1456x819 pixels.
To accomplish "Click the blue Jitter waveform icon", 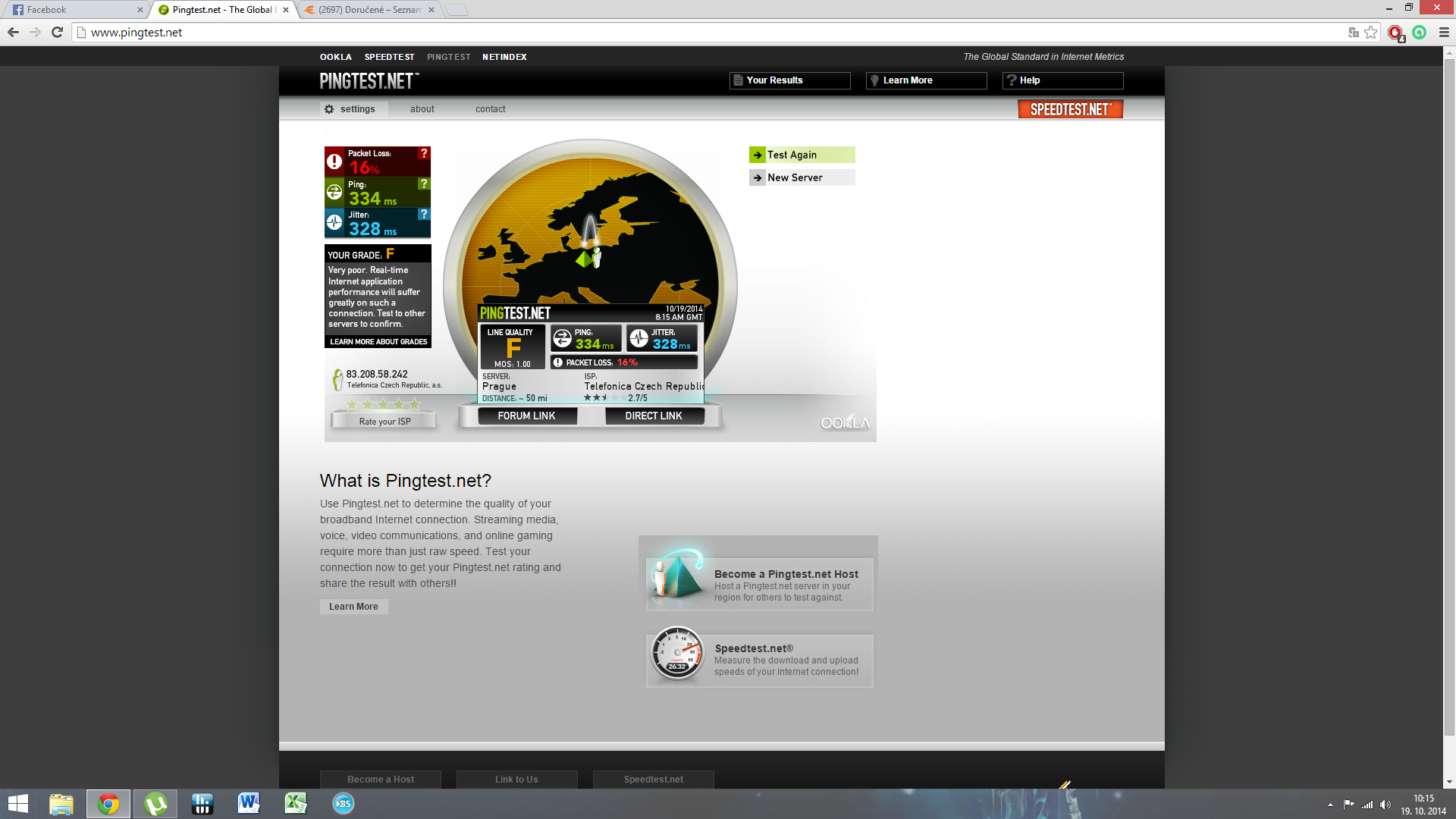I will (334, 222).
